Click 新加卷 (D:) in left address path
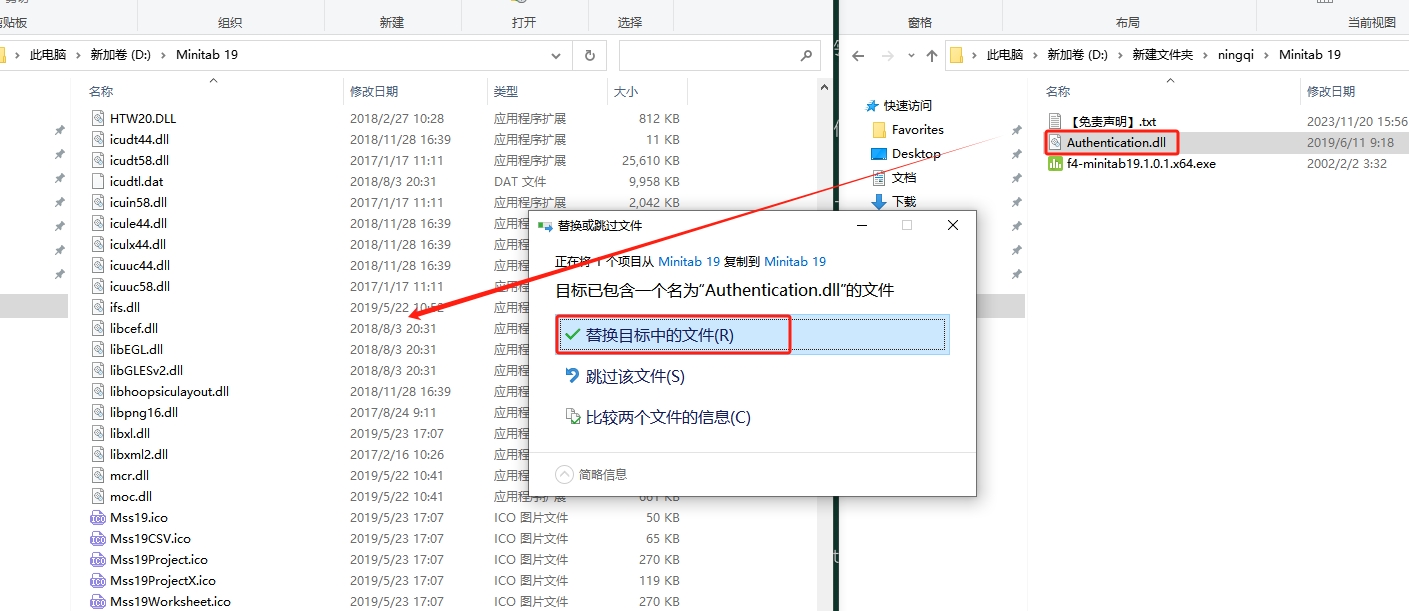The height and width of the screenshot is (611, 1409). [x=120, y=55]
